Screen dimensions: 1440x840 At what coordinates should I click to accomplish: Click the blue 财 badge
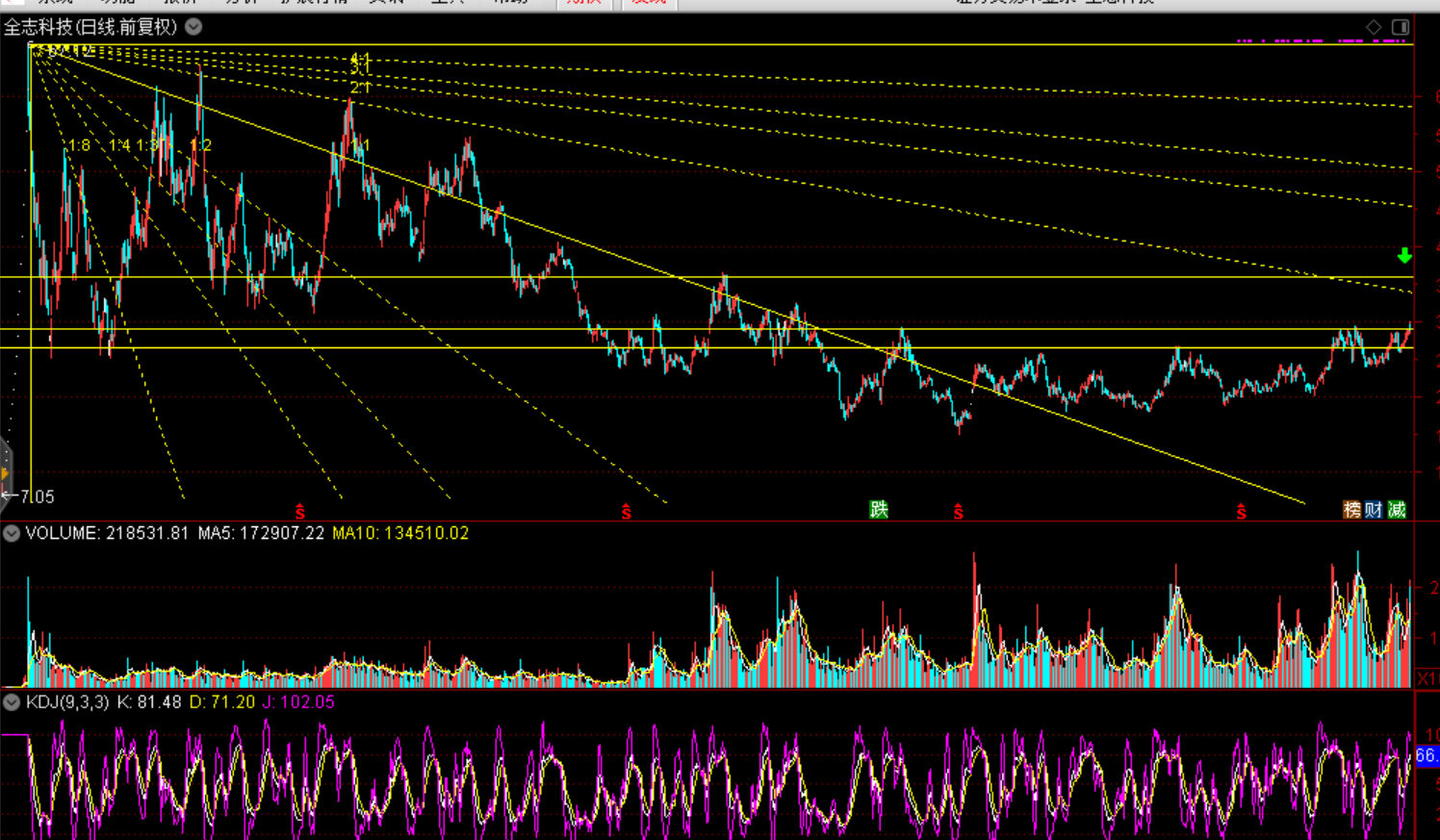point(1374,509)
